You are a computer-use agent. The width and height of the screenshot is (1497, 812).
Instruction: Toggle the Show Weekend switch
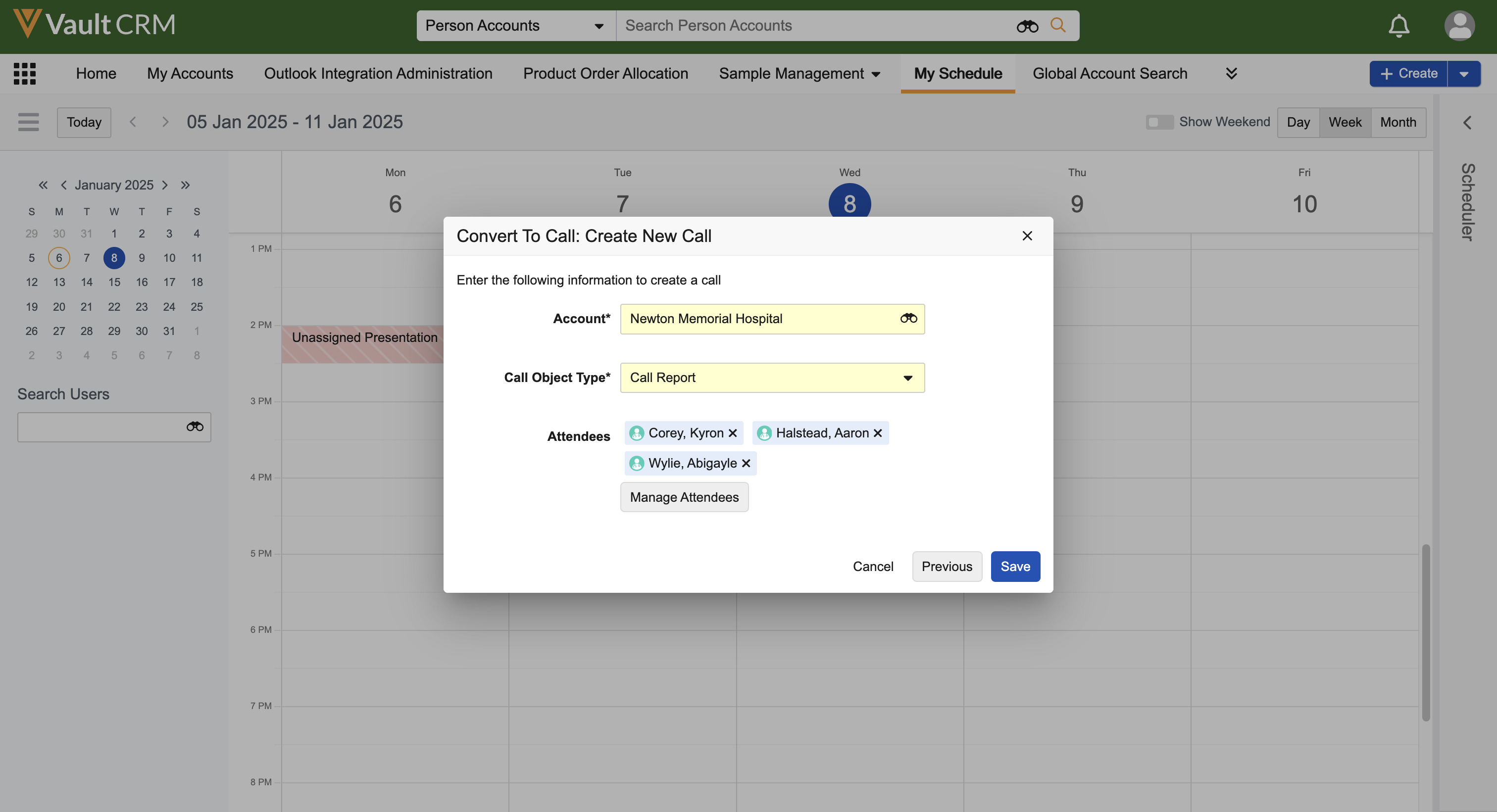[x=1159, y=122]
